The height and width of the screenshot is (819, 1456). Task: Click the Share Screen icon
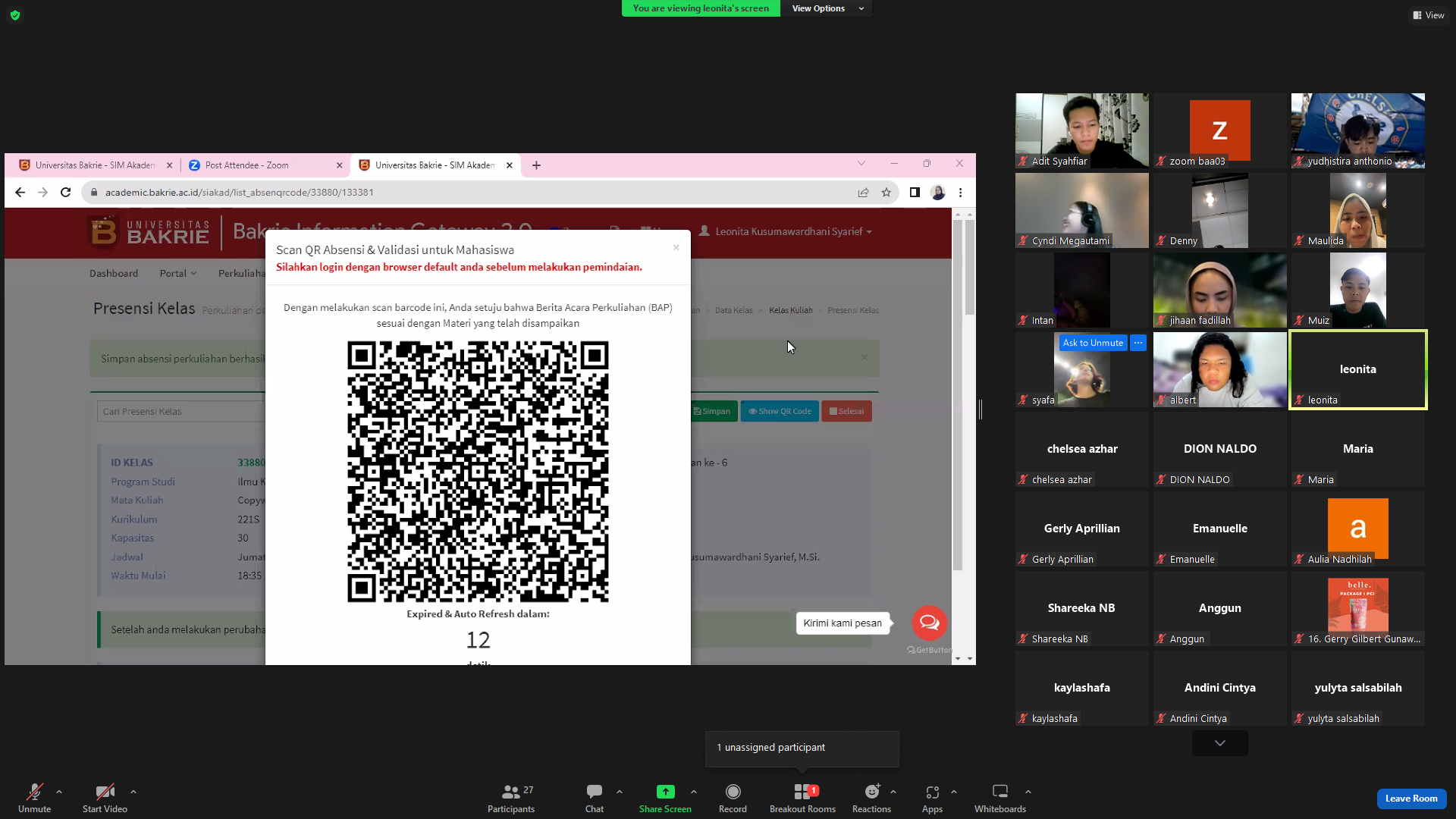(x=665, y=792)
